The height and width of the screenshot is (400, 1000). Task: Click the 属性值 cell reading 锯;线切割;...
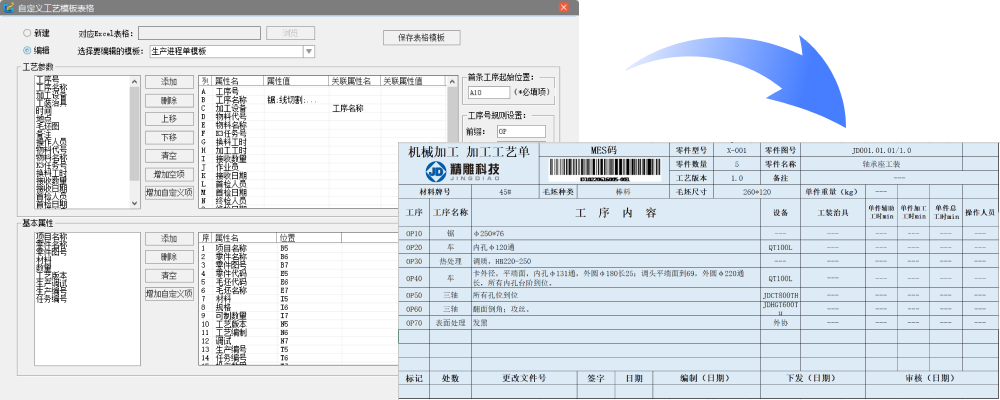click(292, 100)
